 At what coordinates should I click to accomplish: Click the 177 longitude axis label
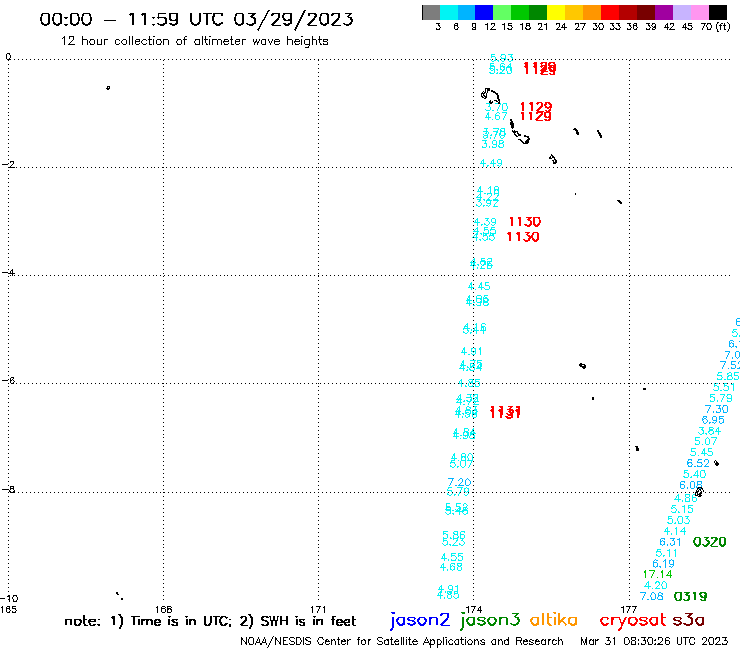(x=629, y=609)
